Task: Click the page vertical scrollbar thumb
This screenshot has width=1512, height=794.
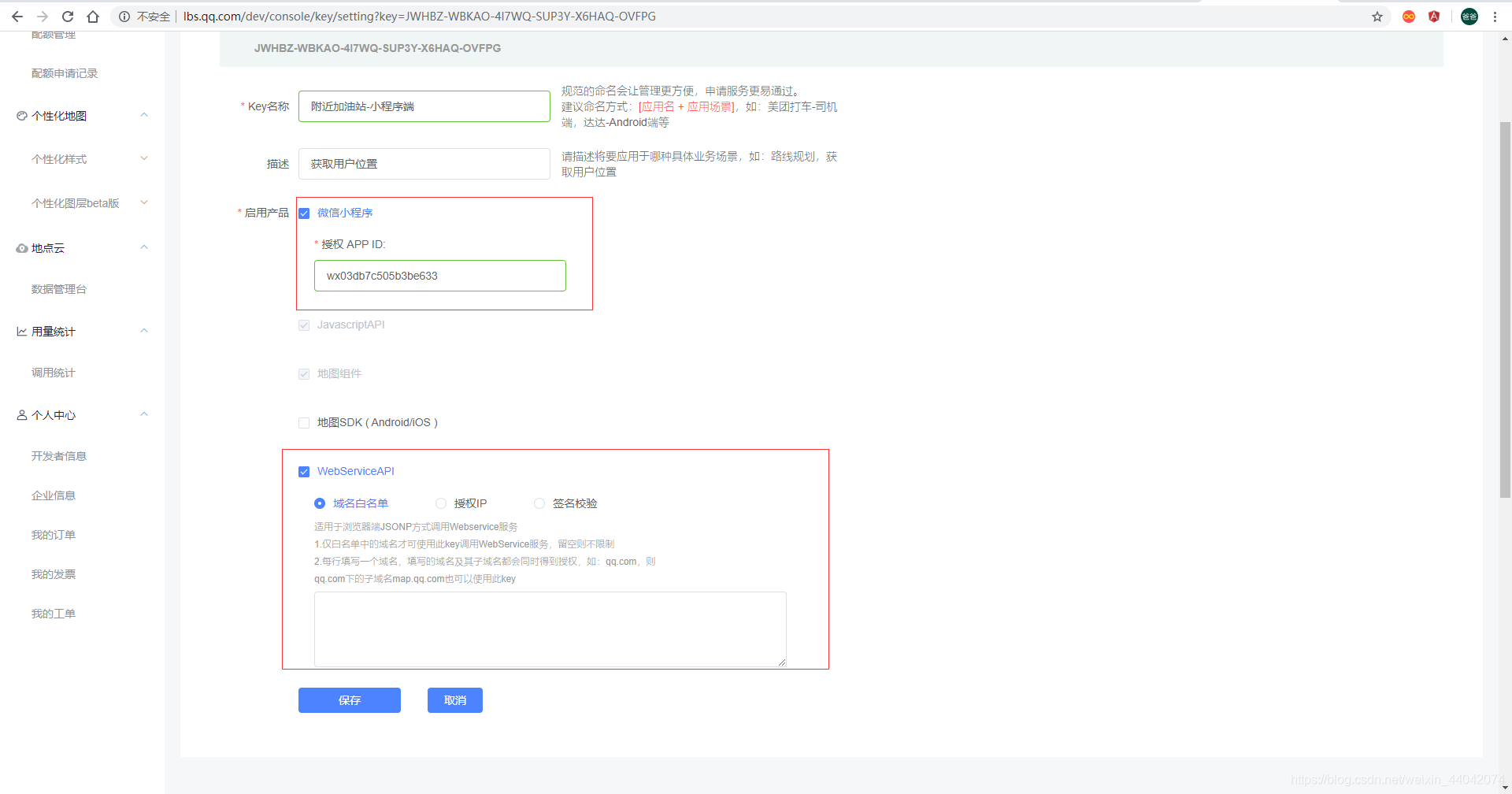Action: pyautogui.click(x=1505, y=310)
